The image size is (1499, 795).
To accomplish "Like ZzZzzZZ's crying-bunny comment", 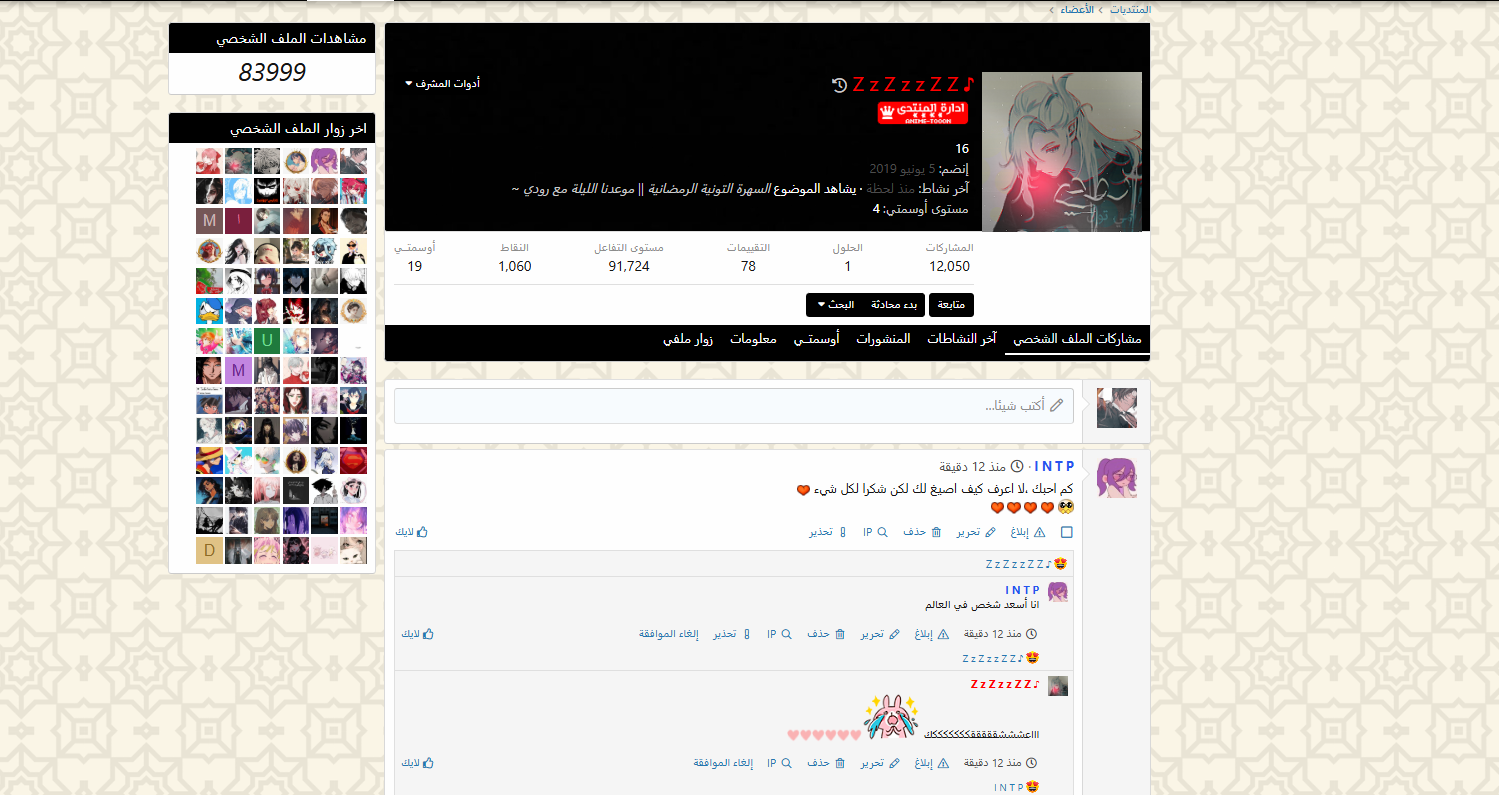I will (x=418, y=763).
